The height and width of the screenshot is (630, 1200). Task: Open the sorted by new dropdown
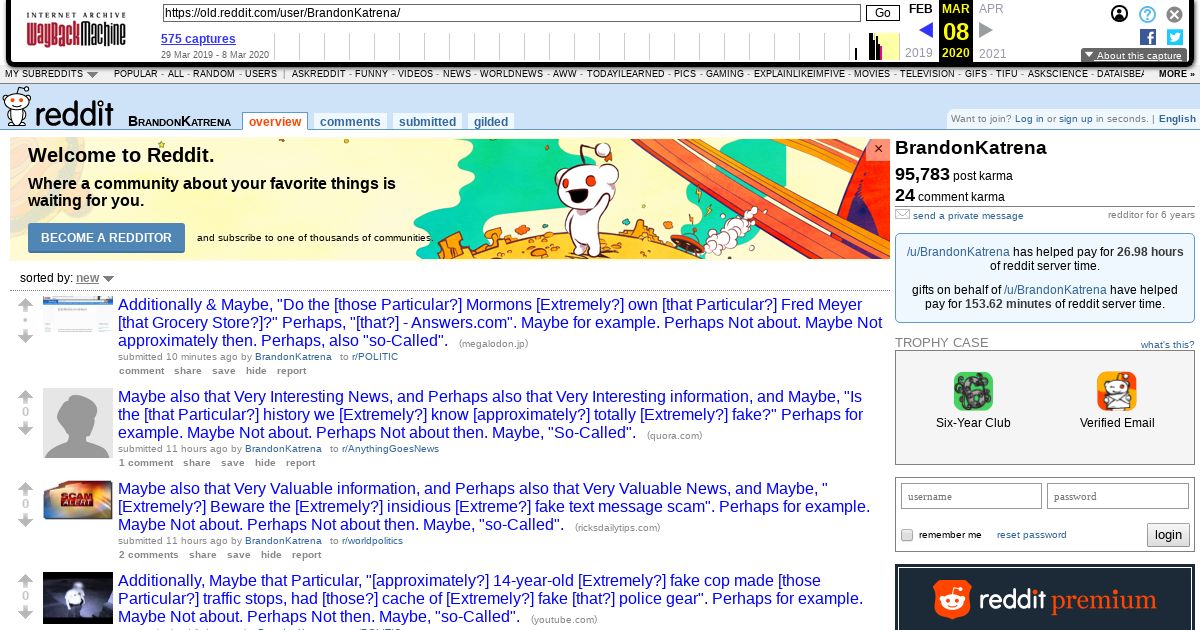[x=95, y=278]
